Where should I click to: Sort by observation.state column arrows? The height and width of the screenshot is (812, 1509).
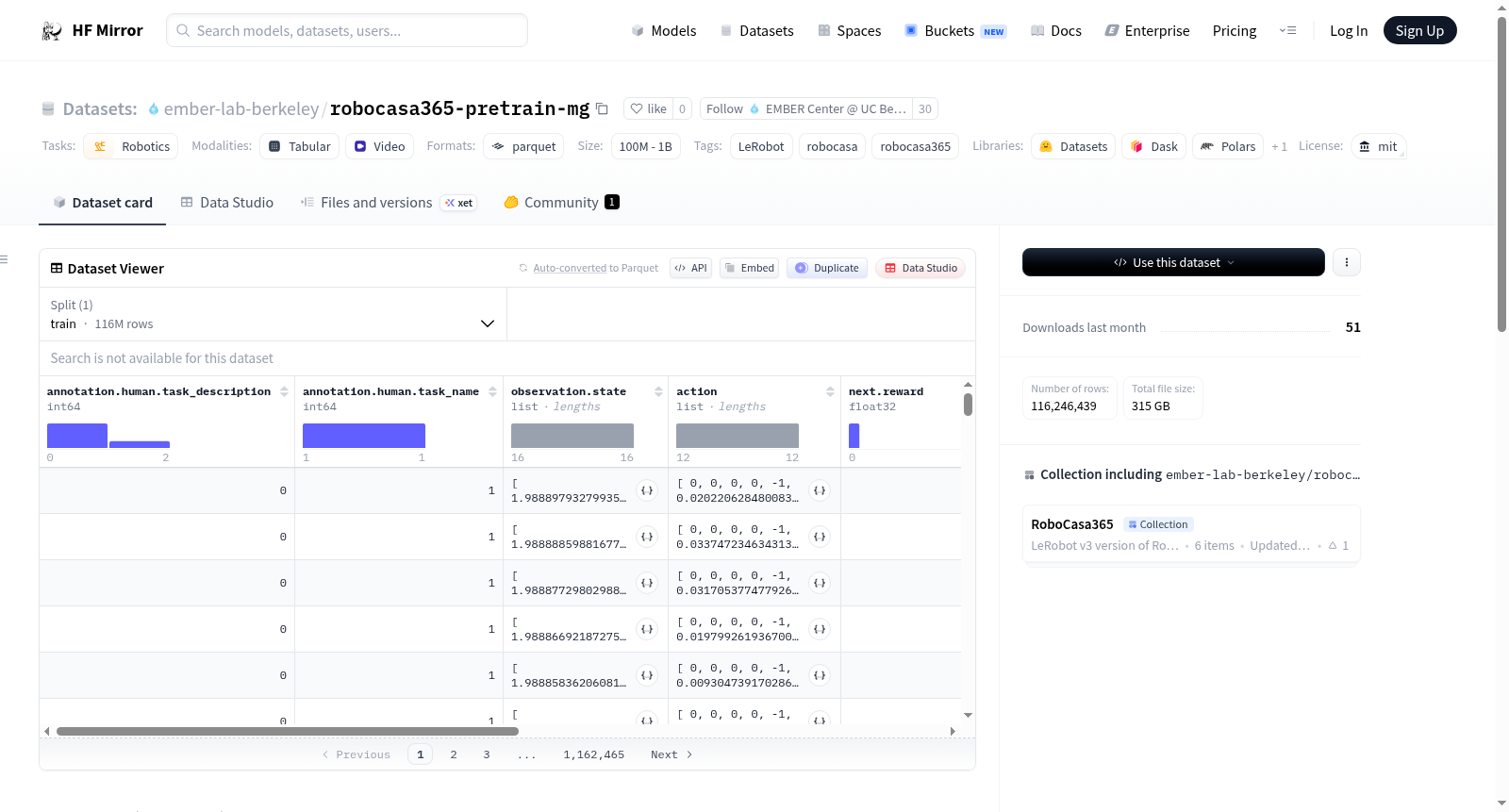coord(658,391)
